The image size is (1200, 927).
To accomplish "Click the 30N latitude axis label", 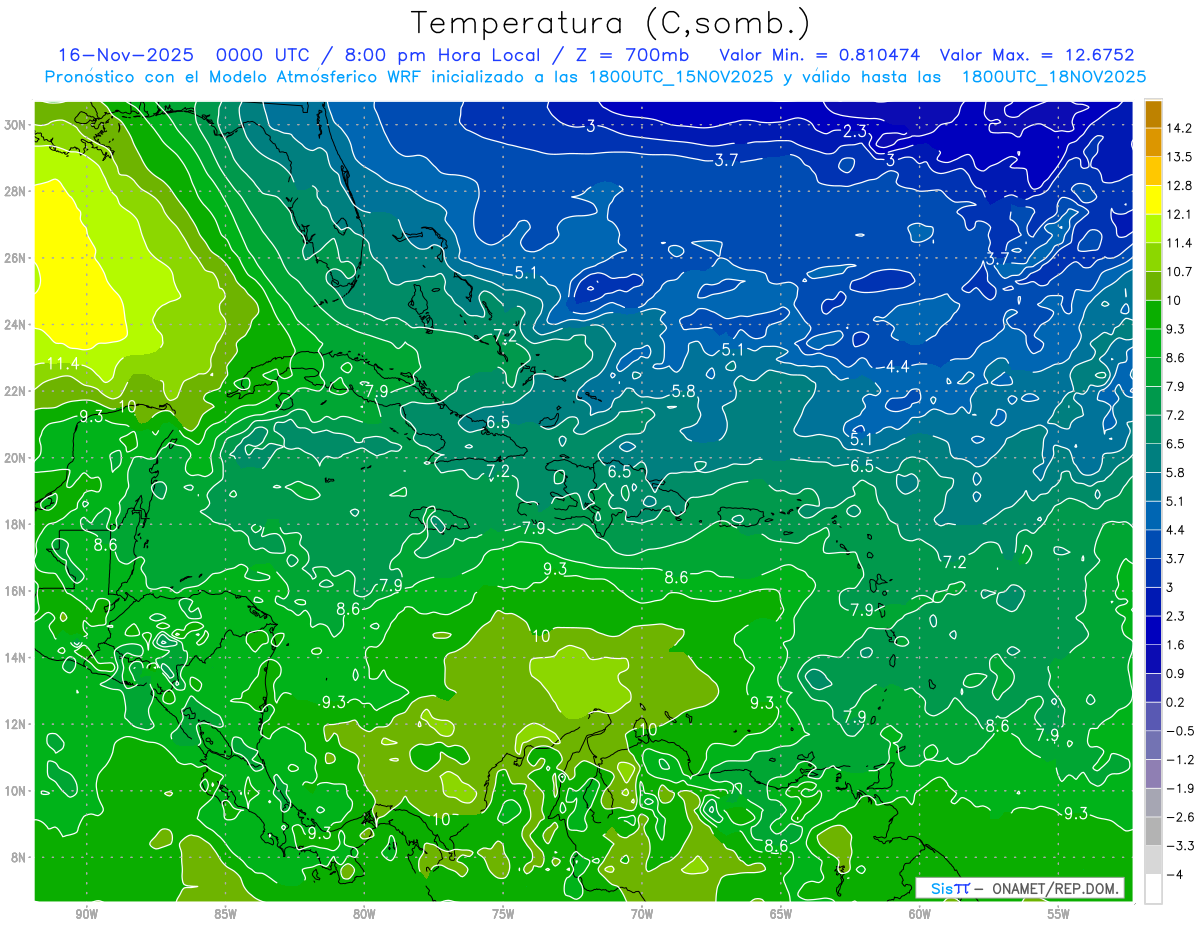I will (x=17, y=124).
